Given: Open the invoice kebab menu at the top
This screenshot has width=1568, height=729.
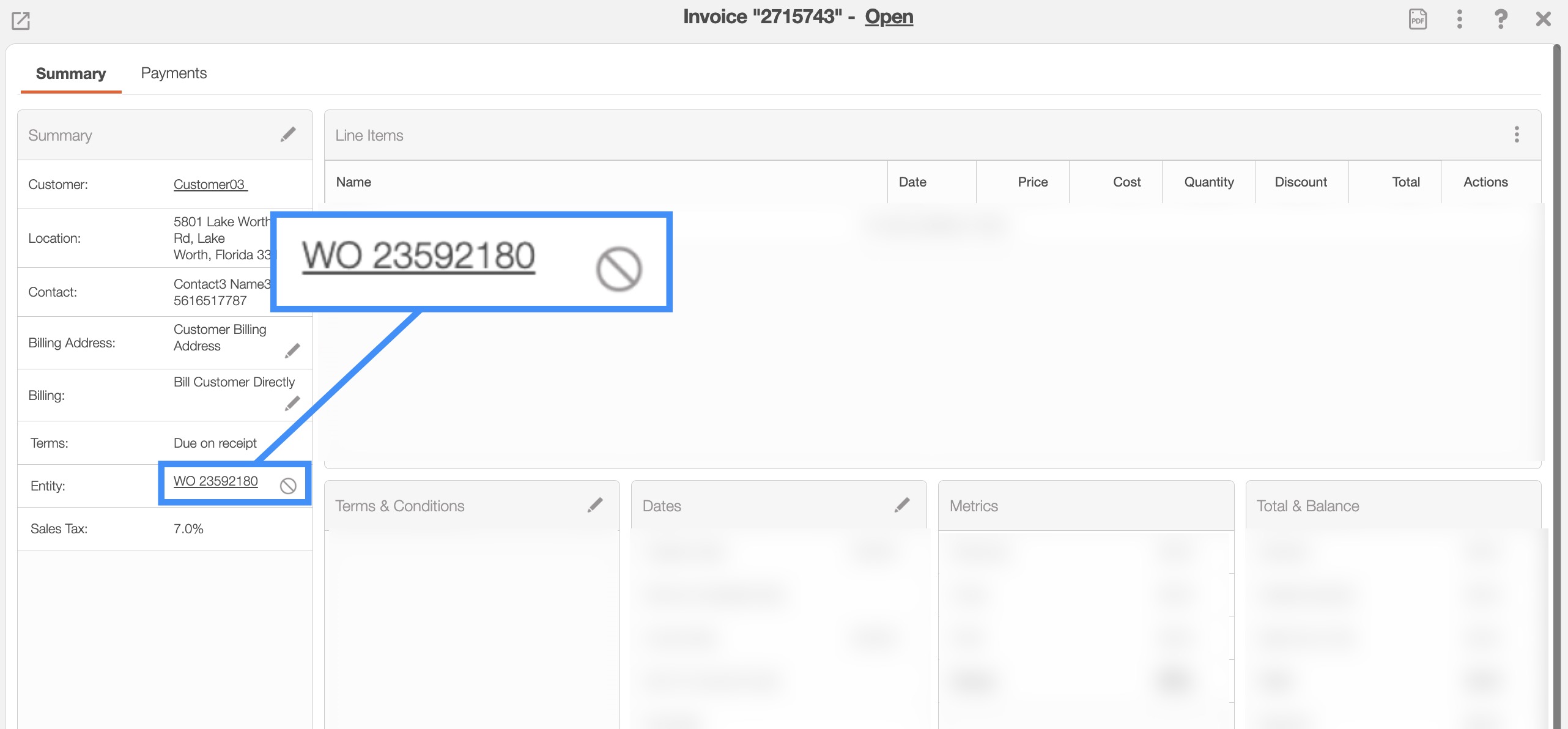Looking at the screenshot, I should point(1460,20).
